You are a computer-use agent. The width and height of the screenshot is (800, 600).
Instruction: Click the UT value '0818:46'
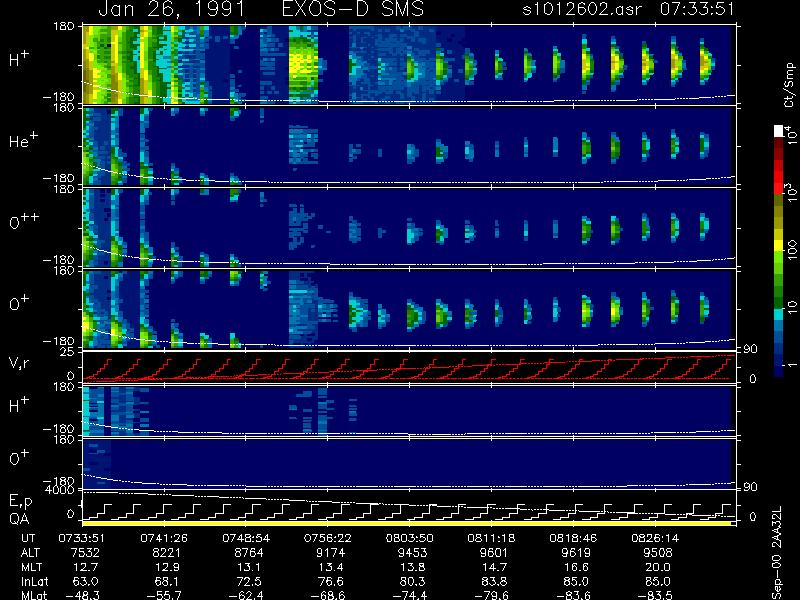573,538
